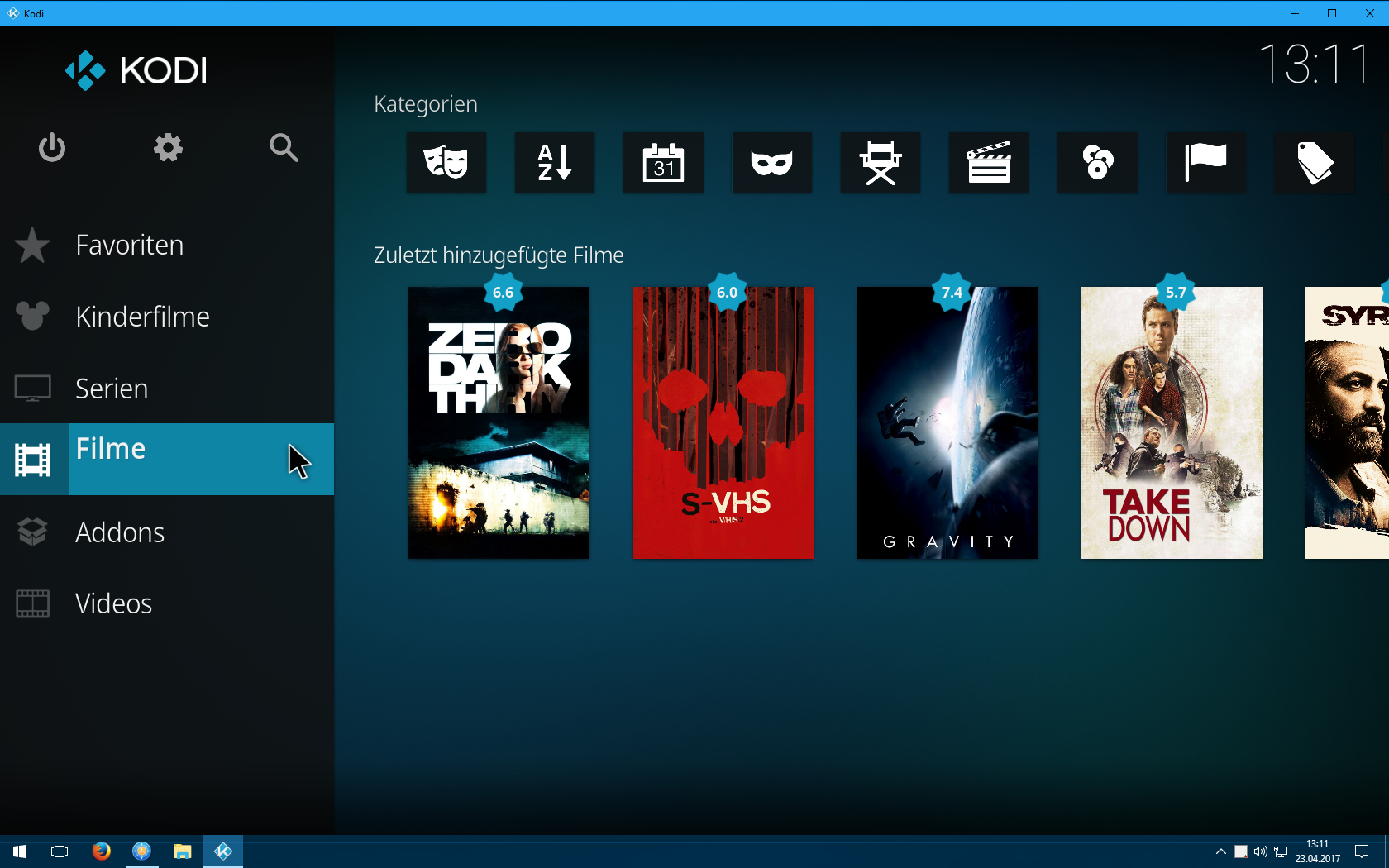
Task: Click the 6.6 rating badge
Action: (503, 292)
